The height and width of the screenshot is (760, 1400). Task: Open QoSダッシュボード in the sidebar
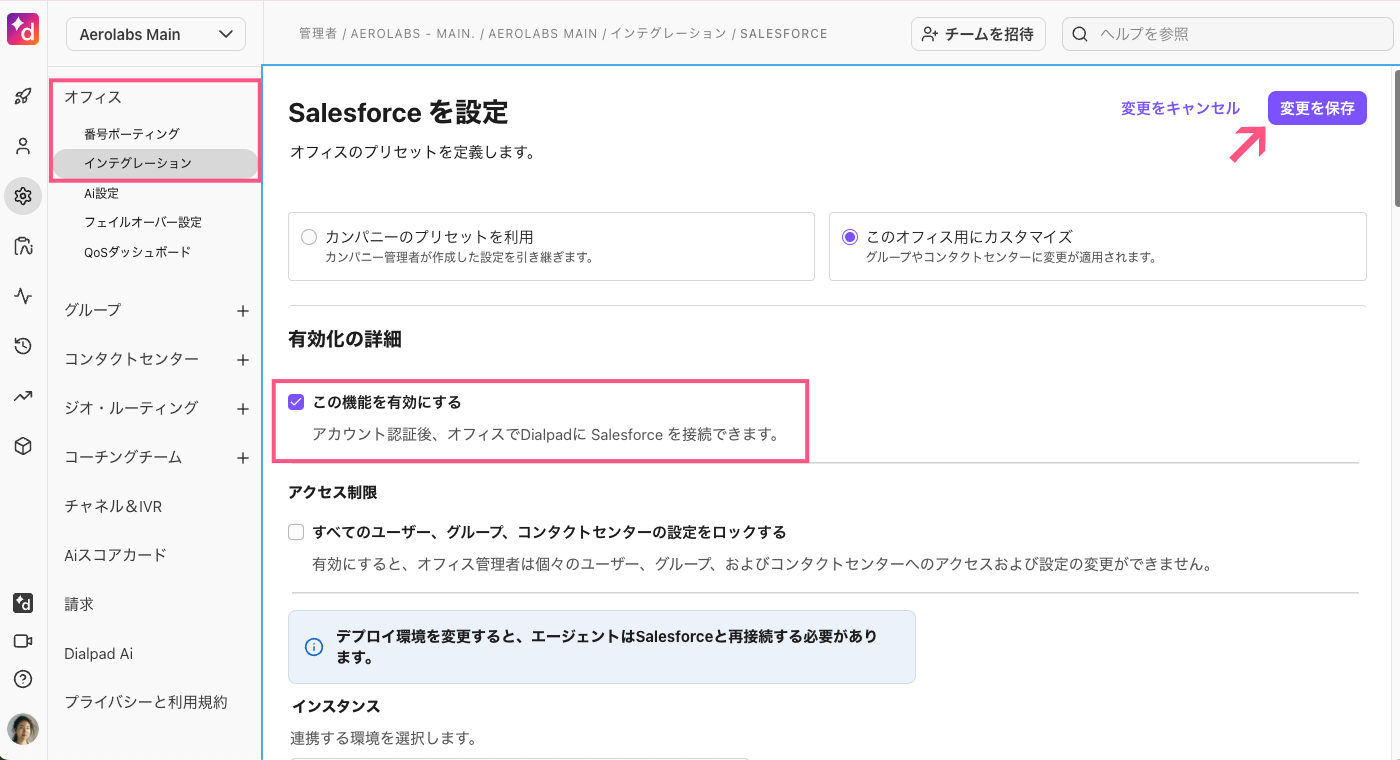click(137, 252)
